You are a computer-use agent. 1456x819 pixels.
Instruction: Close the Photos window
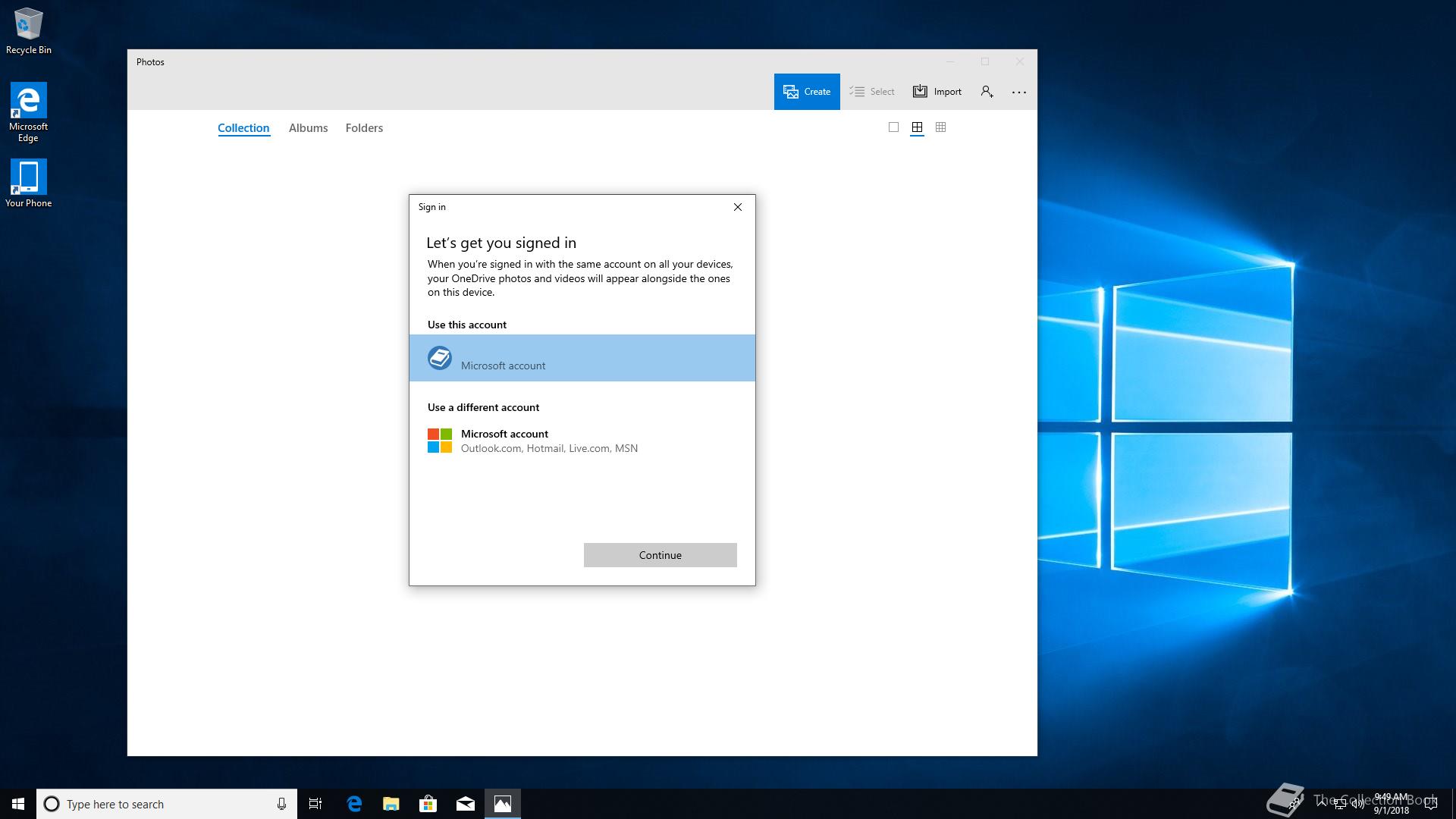(x=1020, y=61)
